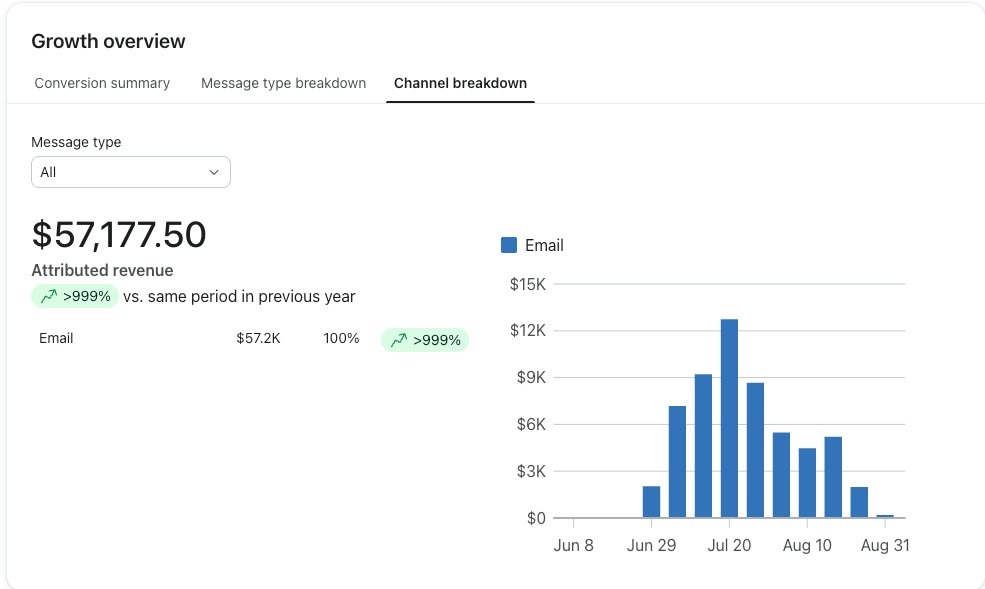Click the Growth overview heading
This screenshot has width=985, height=589.
click(108, 41)
